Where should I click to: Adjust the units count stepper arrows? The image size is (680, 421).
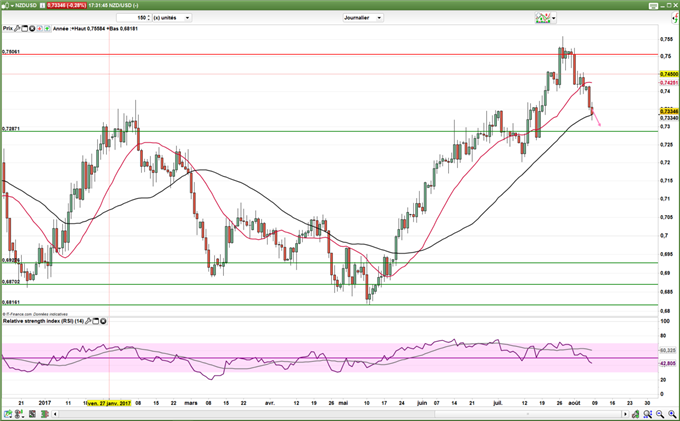pyautogui.click(x=149, y=18)
